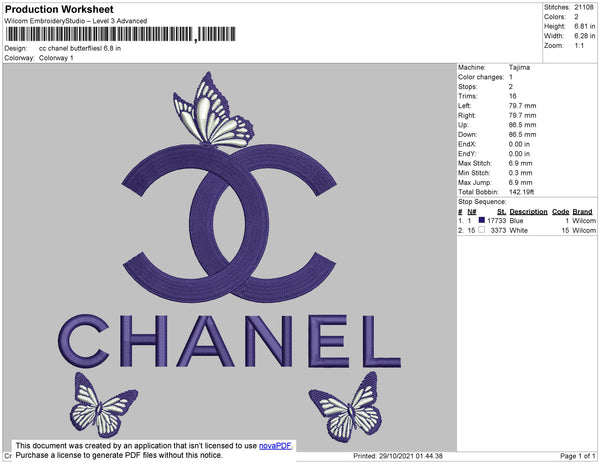The width and height of the screenshot is (600, 464).
Task: Click the Description column header
Action: pos(528,212)
